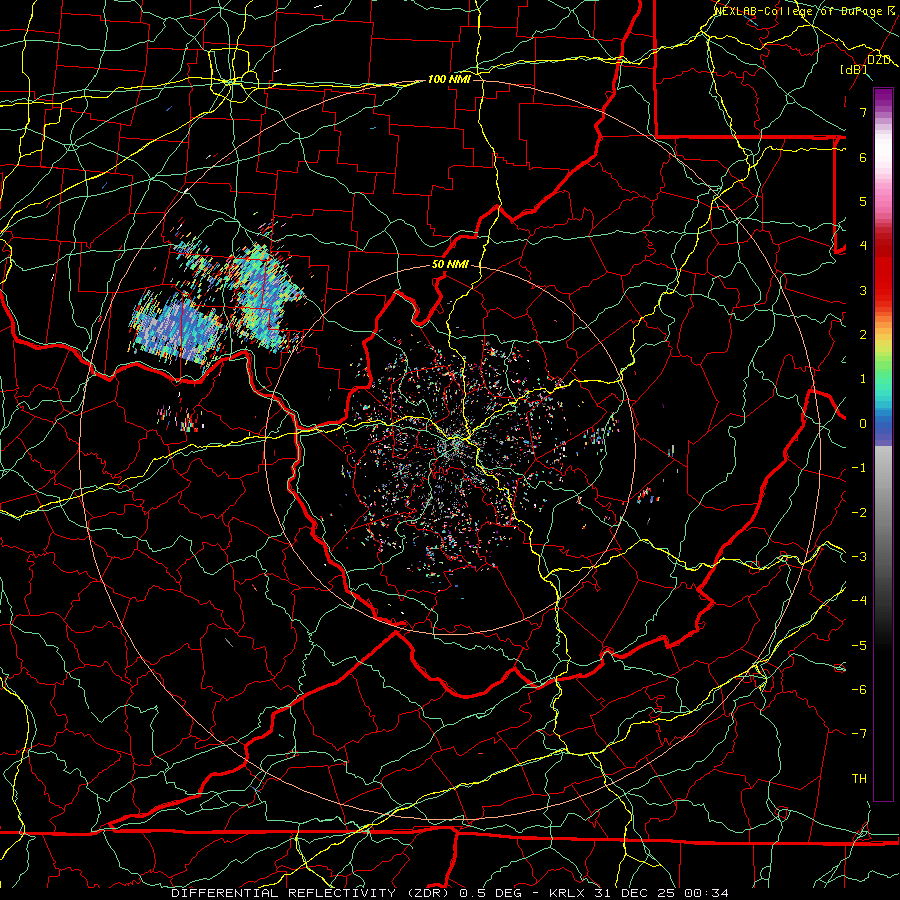Click the 5 dB scale label
Viewport: 900px width, 900px height.
(x=863, y=201)
